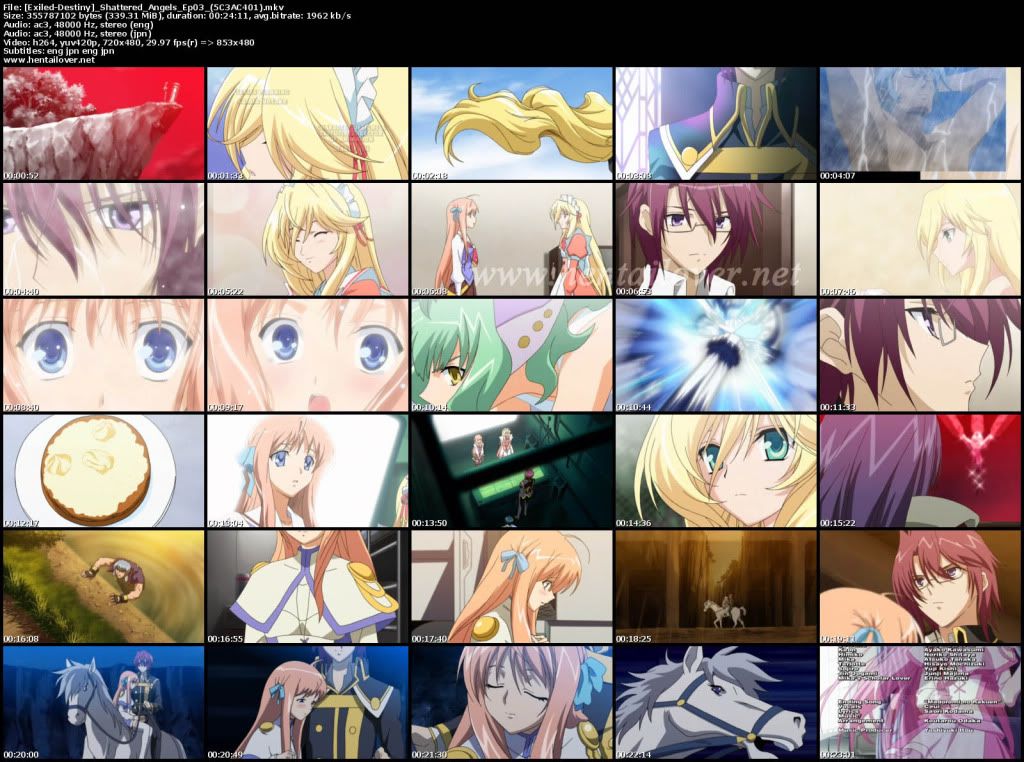Screen dimensions: 1024x762
Task: Click the website URL in header text
Action: click(49, 60)
